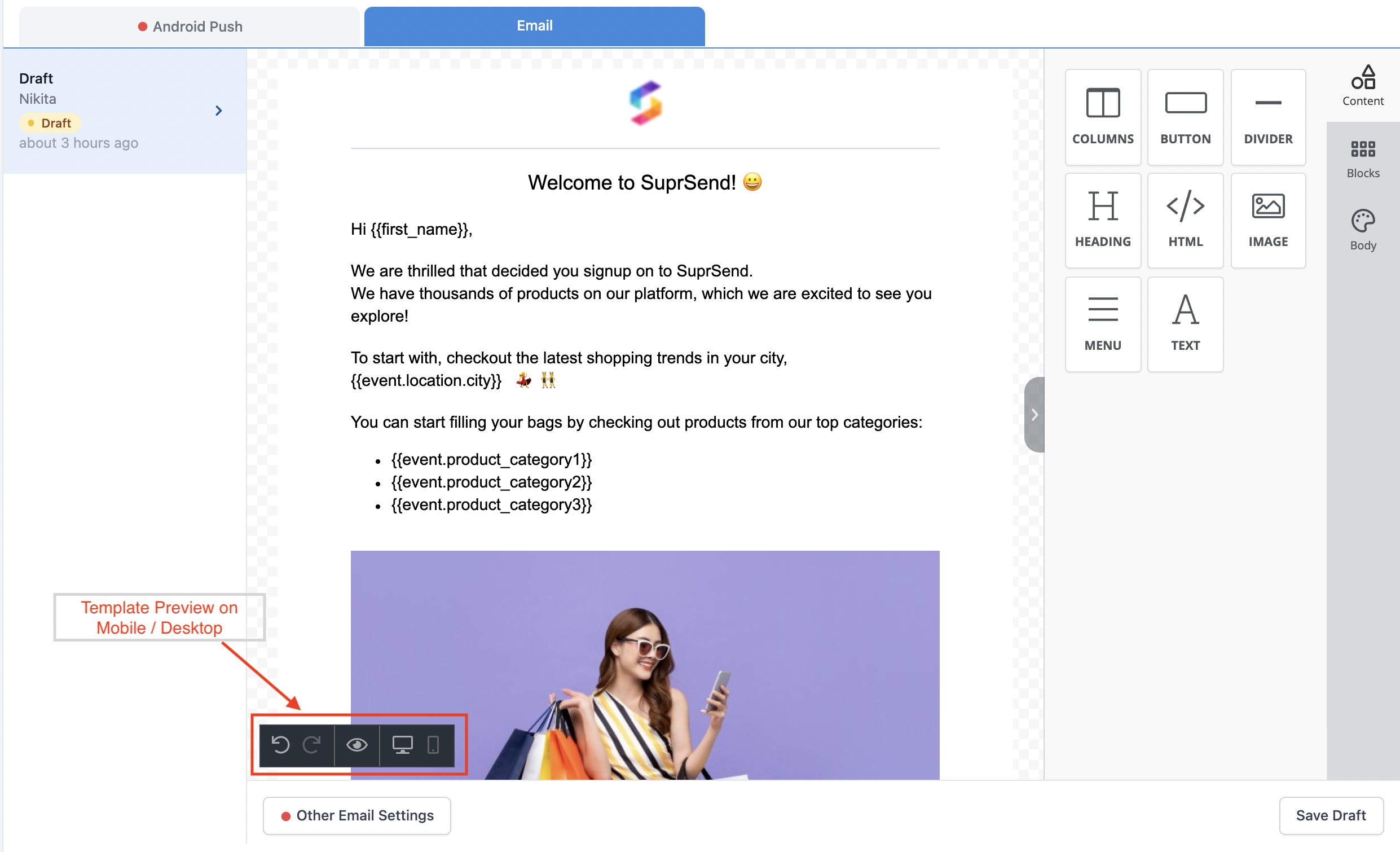Select the Welcome to SuprSend heading
The image size is (1400, 852).
pyautogui.click(x=644, y=182)
